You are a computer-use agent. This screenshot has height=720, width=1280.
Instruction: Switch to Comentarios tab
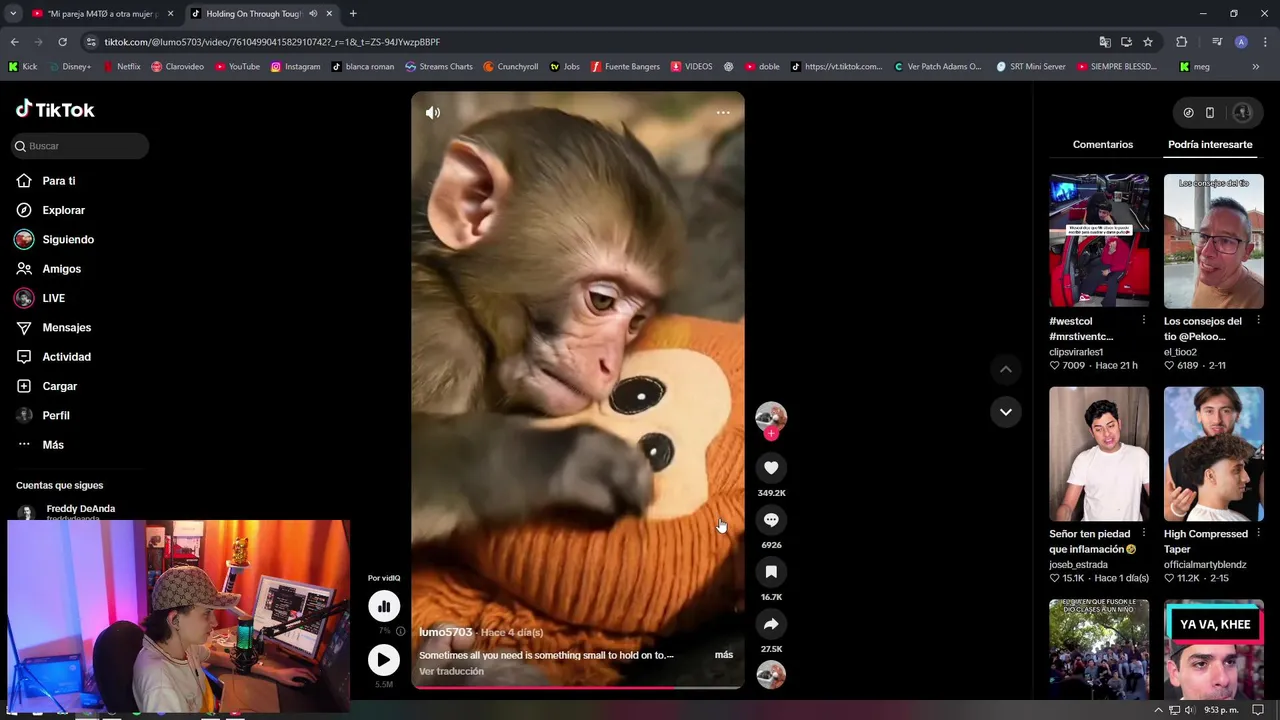pos(1103,145)
